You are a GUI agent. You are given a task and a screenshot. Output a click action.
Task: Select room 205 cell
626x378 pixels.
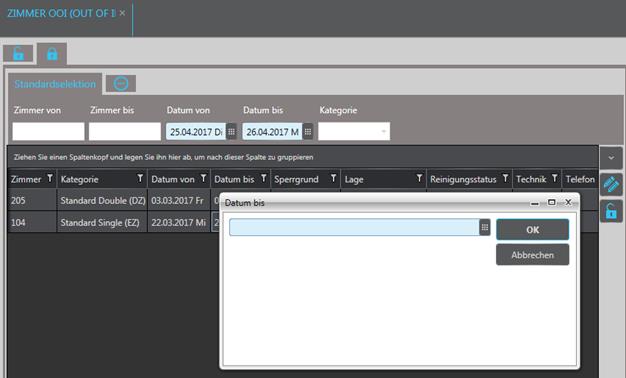(x=32, y=200)
